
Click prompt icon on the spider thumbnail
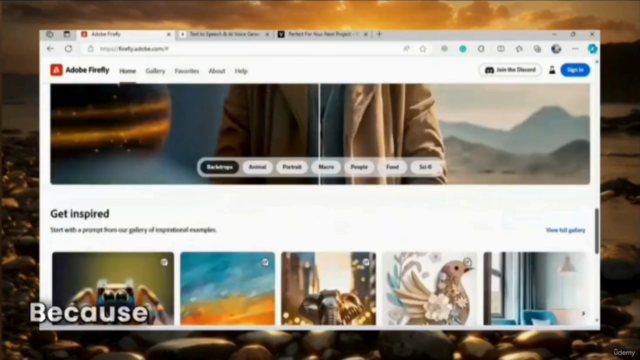click(x=164, y=262)
